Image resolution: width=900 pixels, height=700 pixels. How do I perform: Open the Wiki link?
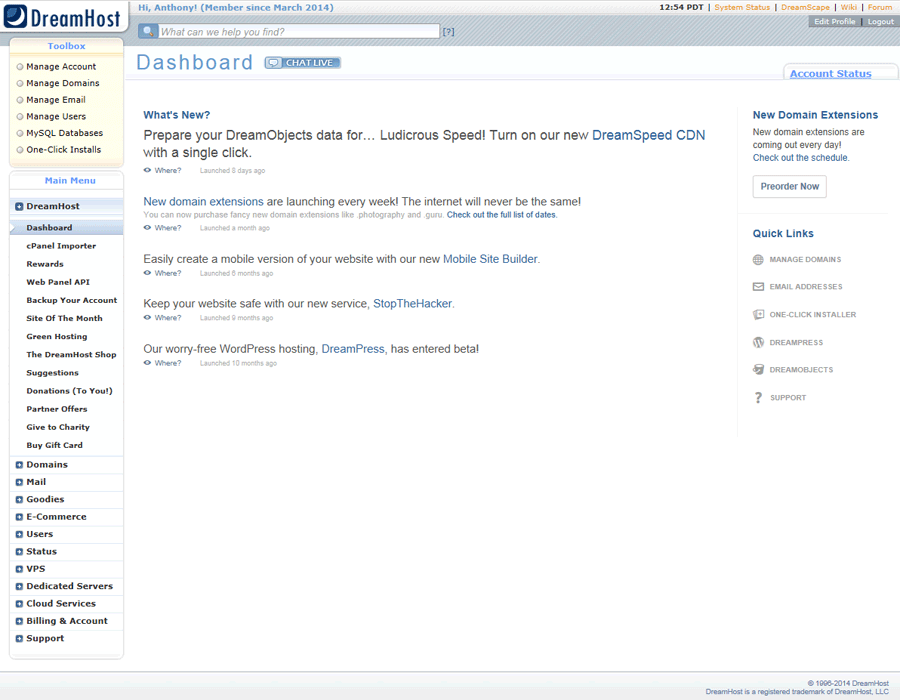[848, 7]
